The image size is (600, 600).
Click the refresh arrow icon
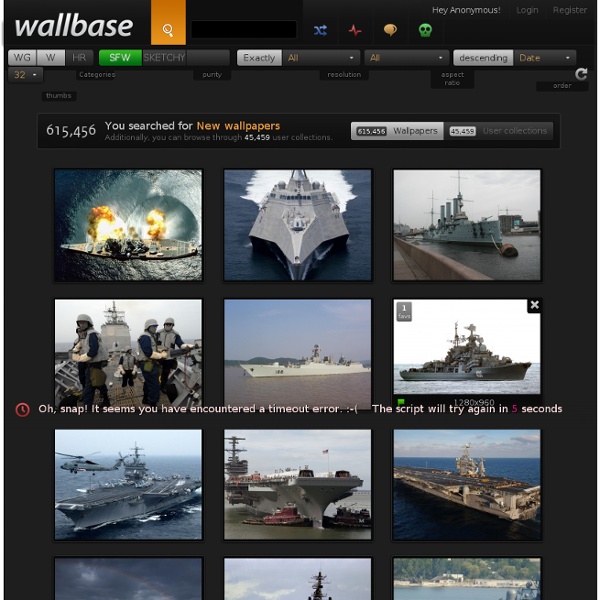coord(581,74)
